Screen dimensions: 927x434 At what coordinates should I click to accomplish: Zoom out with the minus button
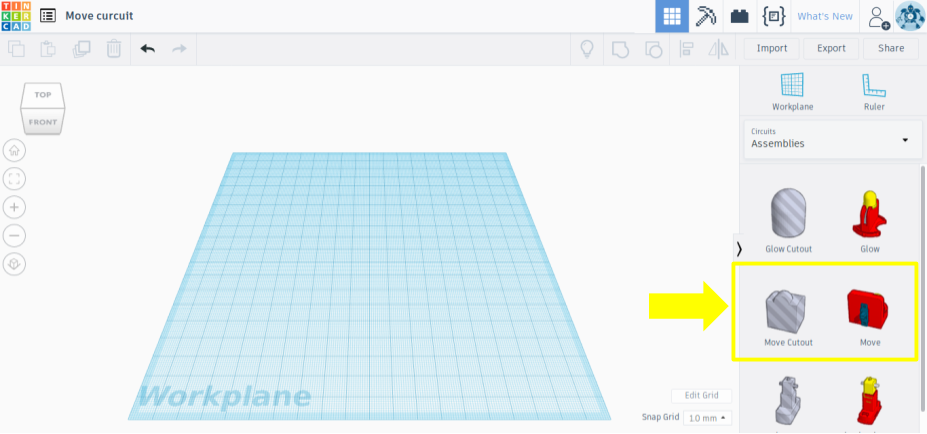(14, 236)
